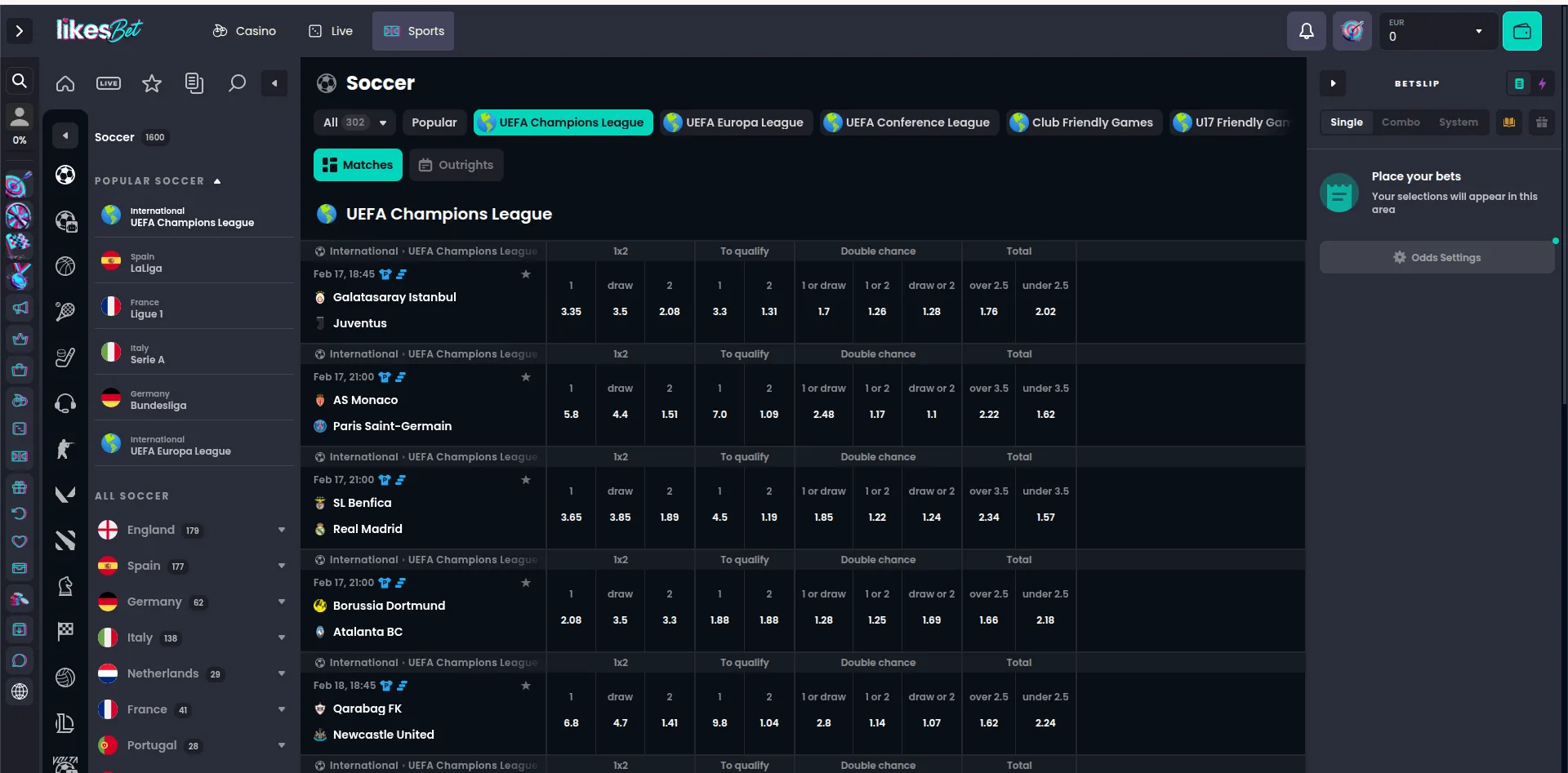Open the tennis sport category
The image size is (1568, 773).
(65, 311)
